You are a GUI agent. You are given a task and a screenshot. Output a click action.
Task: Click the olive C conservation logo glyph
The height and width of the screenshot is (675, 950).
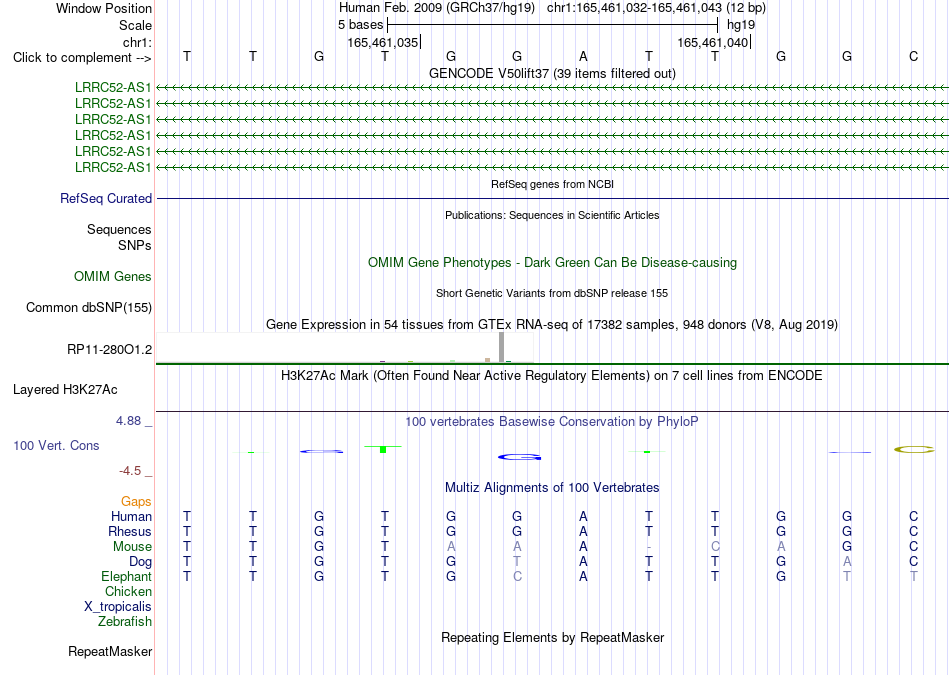(914, 450)
